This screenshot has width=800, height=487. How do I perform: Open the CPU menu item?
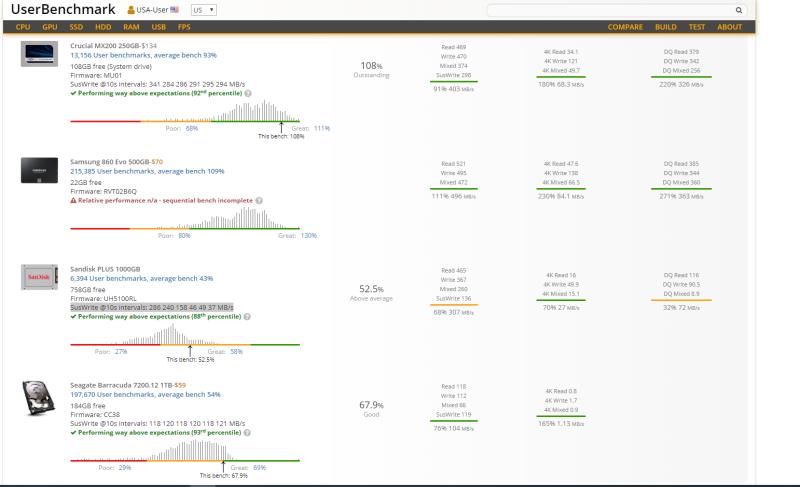pos(23,27)
